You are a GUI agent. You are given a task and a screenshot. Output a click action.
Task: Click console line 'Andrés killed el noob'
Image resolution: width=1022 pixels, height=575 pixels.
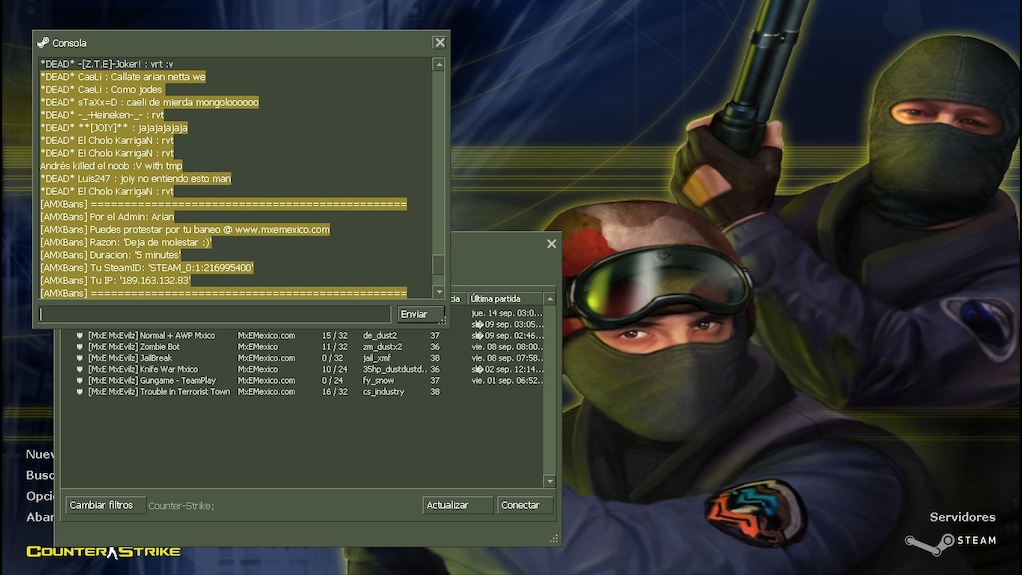pyautogui.click(x=111, y=166)
